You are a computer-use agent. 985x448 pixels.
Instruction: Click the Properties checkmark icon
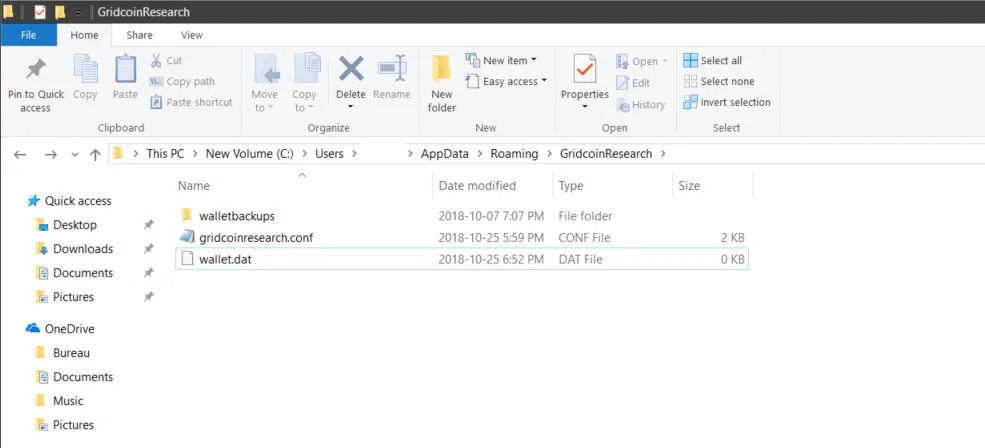coord(585,69)
